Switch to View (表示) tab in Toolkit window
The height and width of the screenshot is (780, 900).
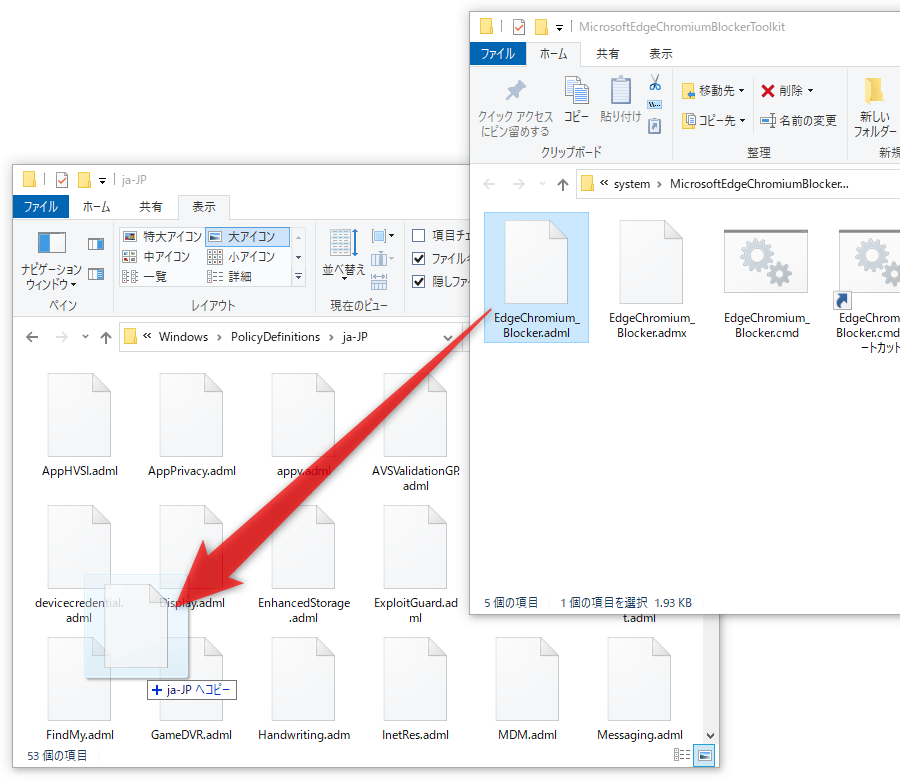(661, 54)
